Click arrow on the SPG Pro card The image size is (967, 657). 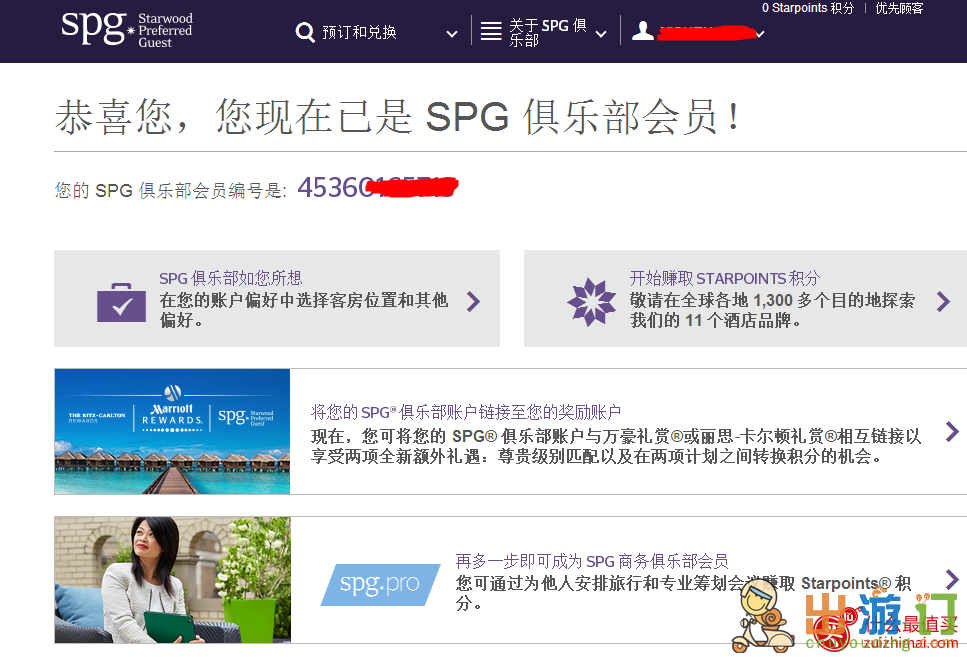click(x=952, y=579)
